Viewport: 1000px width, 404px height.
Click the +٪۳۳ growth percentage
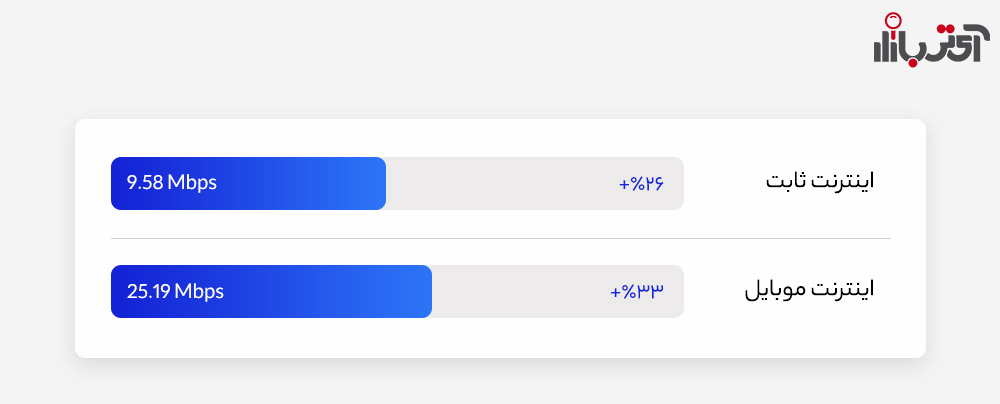pyautogui.click(x=637, y=292)
